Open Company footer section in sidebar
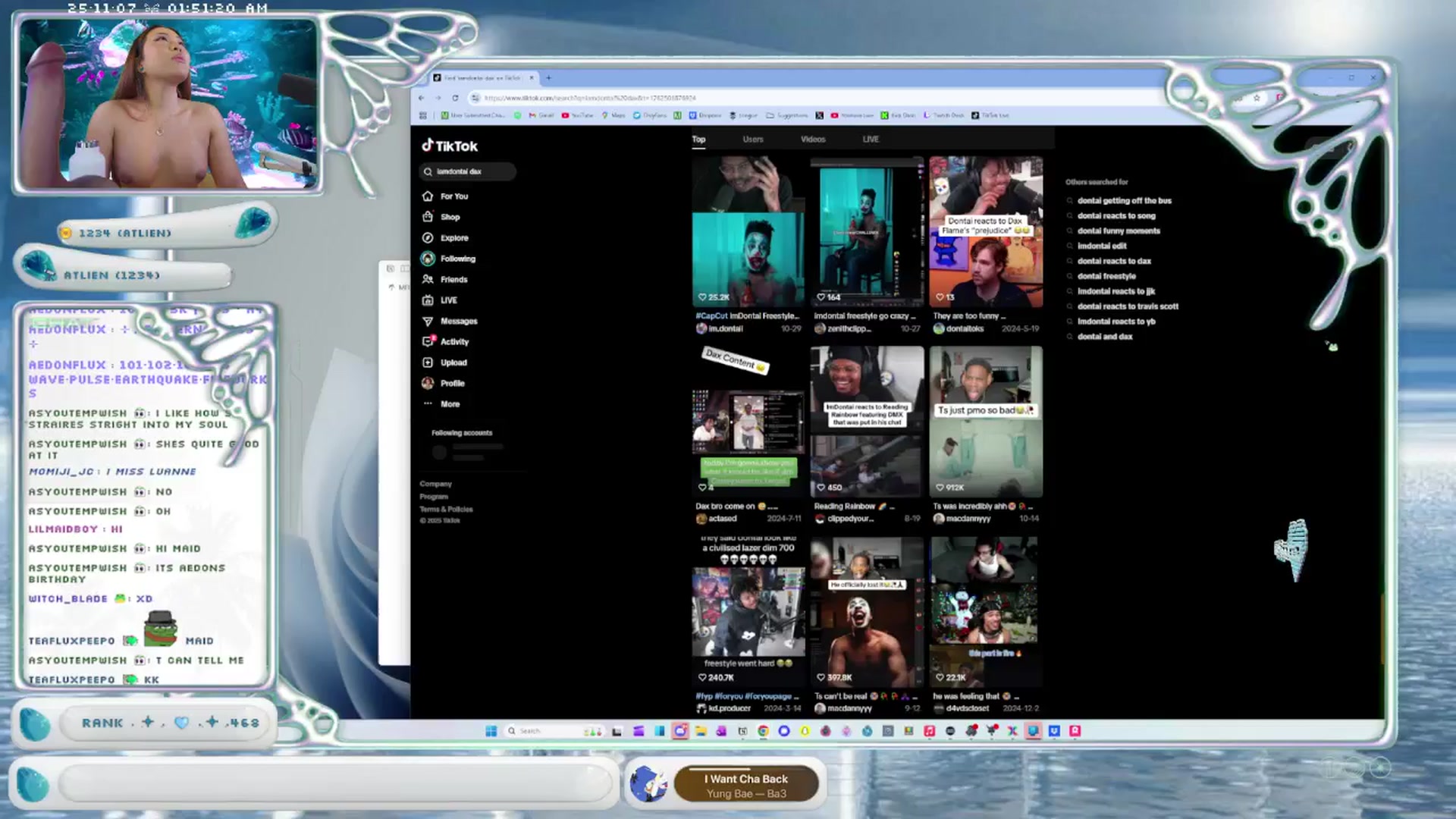 pos(435,484)
